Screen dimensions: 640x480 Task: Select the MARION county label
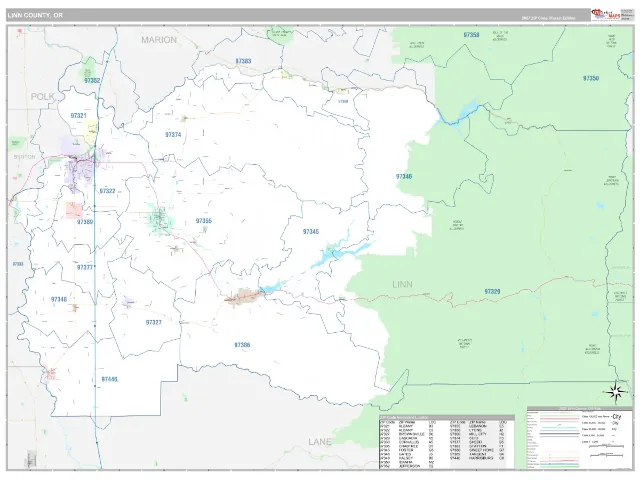point(159,40)
